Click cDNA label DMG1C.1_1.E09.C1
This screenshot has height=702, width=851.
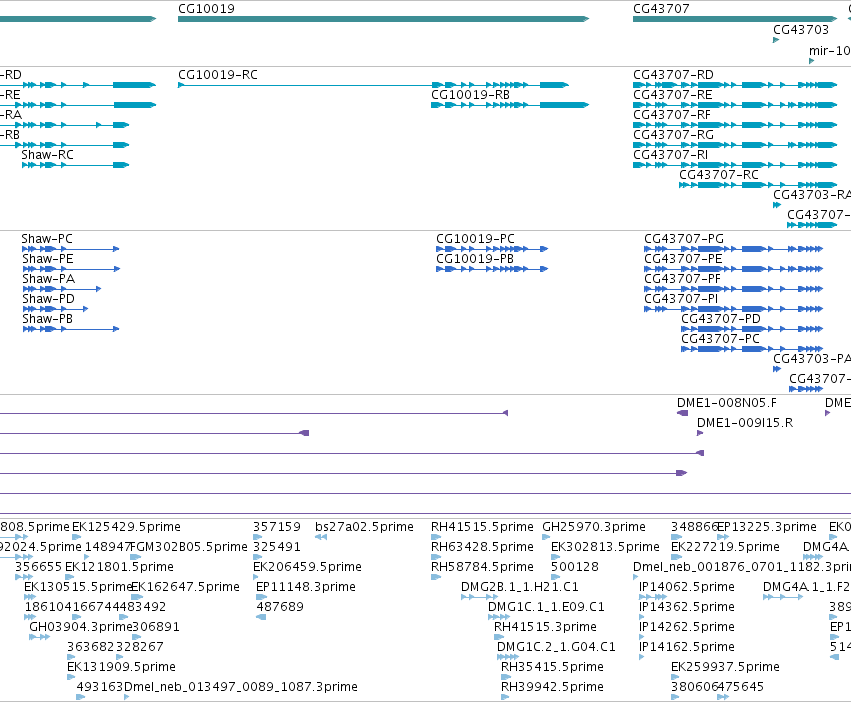[546, 607]
